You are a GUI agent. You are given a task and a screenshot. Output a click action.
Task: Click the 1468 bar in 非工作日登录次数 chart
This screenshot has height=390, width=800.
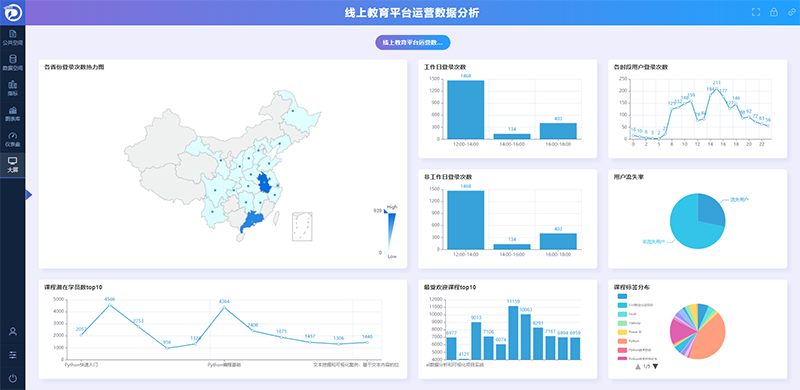tap(466, 220)
